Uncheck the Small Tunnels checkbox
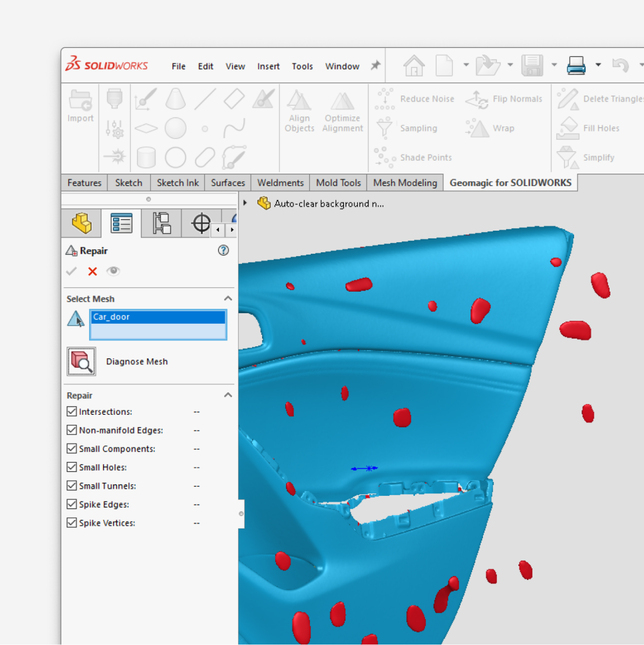This screenshot has height=645, width=644. tap(72, 485)
